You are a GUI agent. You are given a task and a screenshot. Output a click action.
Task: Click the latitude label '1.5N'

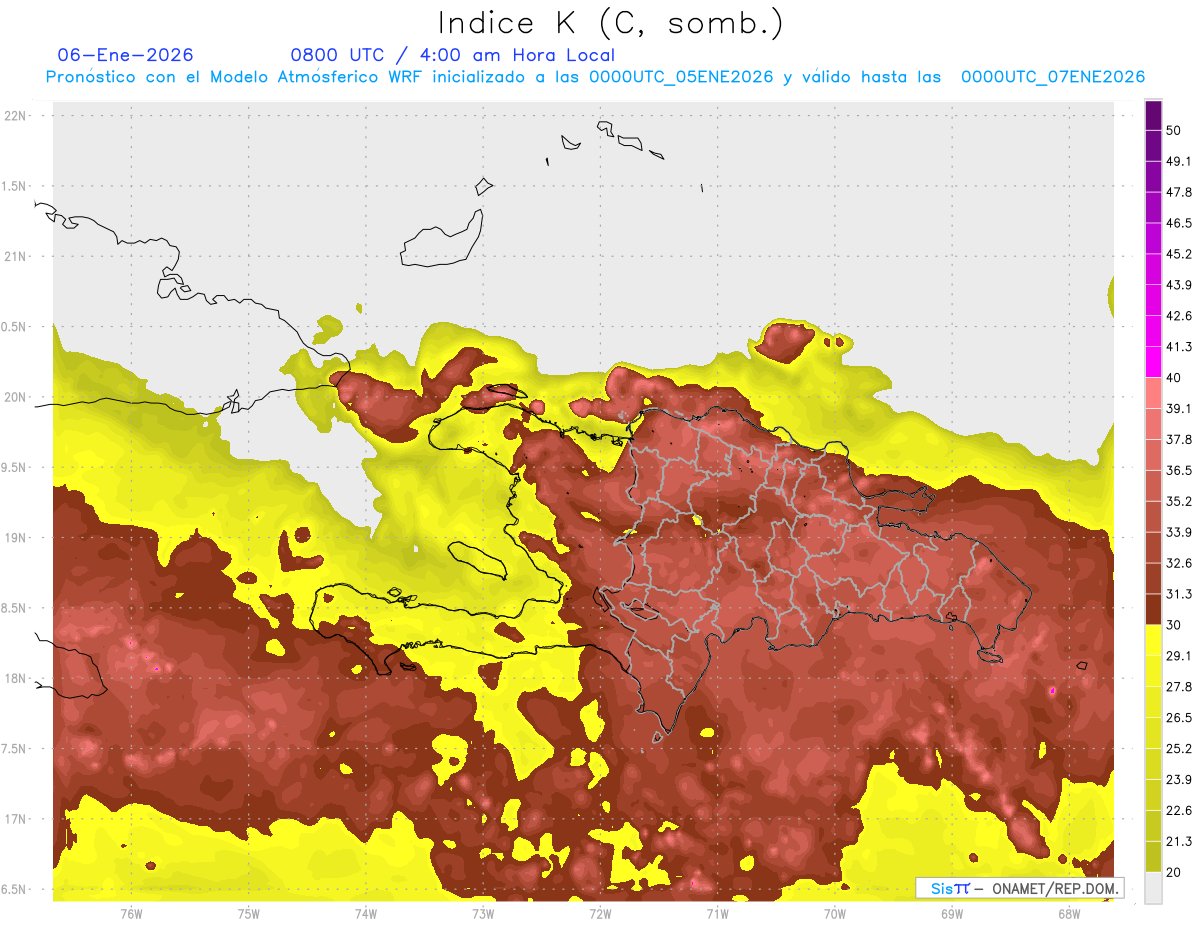[x=15, y=186]
